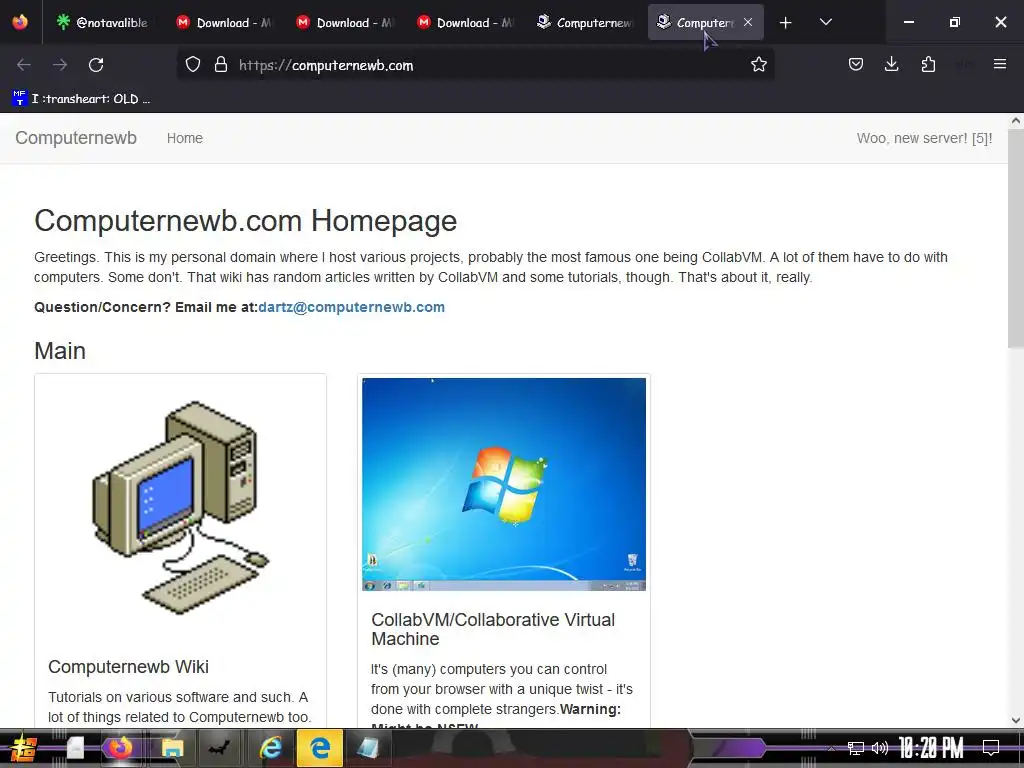This screenshot has width=1024, height=768.
Task: Click Computernewb Wiki card title
Action: (x=129, y=667)
